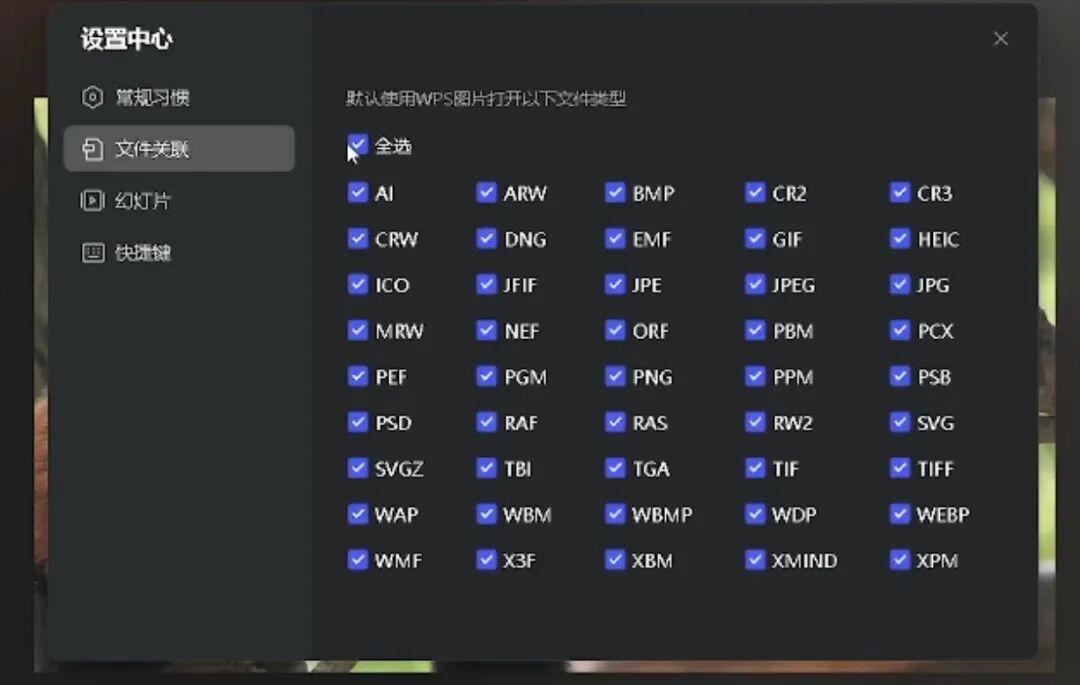The image size is (1080, 685).
Task: Click the 幻灯片 slideshow play icon
Action: [x=92, y=201]
